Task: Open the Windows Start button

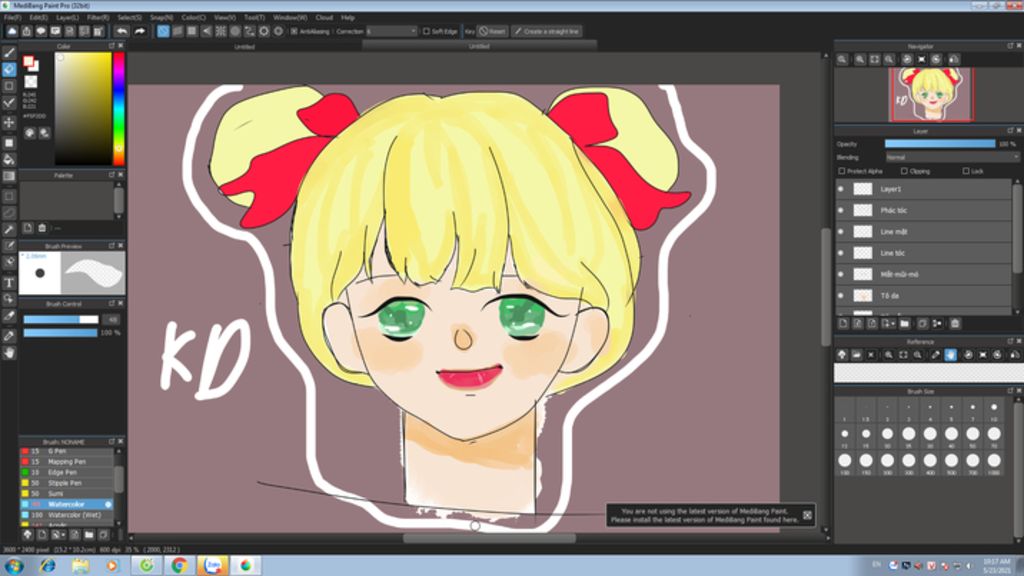Action: (14, 565)
